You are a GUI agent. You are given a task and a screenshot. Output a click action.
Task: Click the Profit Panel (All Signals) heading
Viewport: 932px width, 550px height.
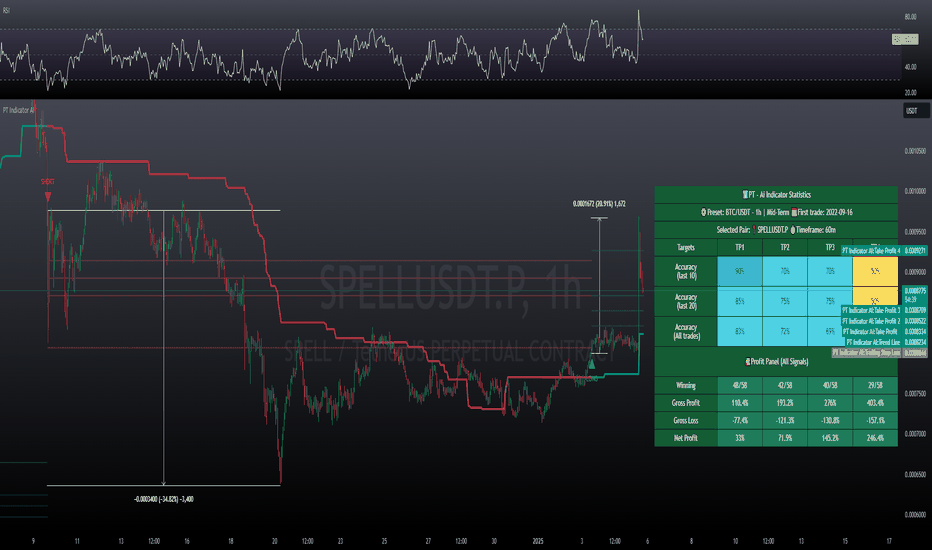click(x=776, y=362)
